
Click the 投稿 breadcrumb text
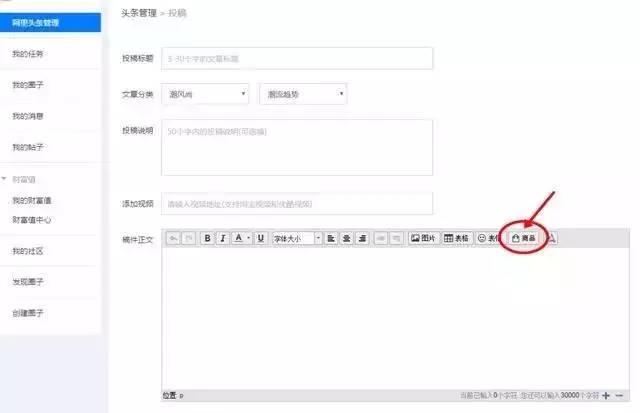coord(177,13)
